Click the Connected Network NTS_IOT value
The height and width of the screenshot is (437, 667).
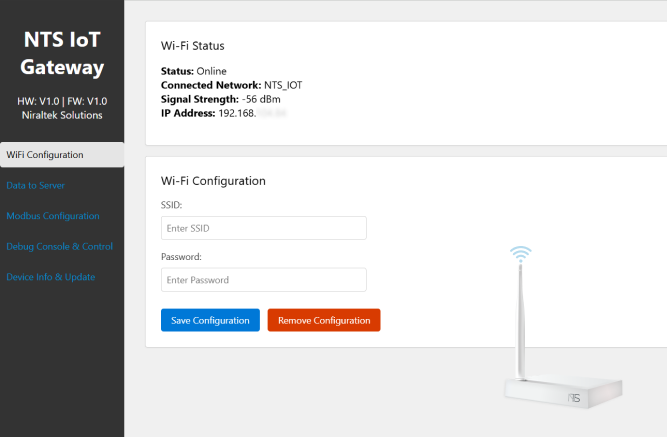coord(282,86)
